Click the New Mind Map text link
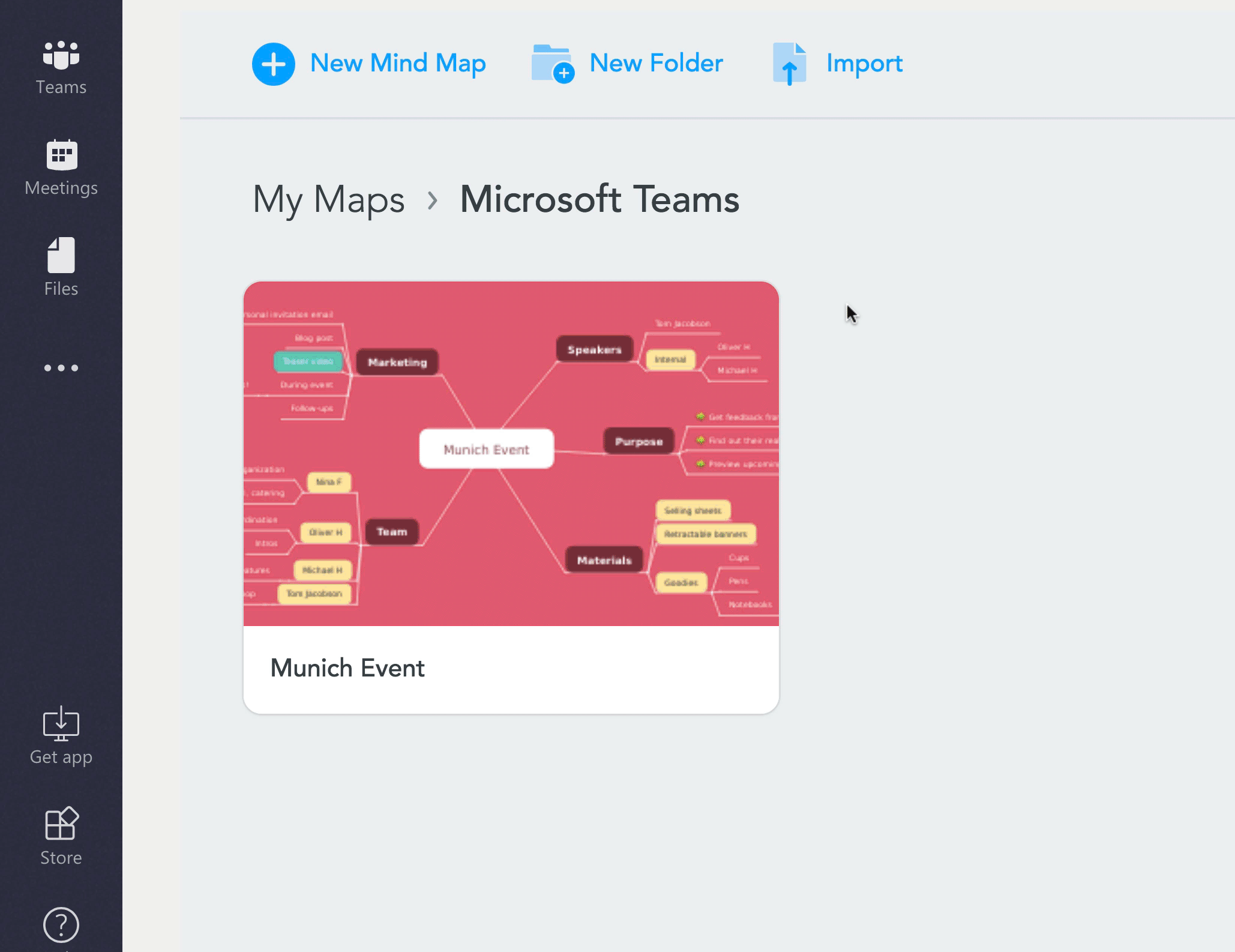Image resolution: width=1235 pixels, height=952 pixels. pyautogui.click(x=398, y=64)
